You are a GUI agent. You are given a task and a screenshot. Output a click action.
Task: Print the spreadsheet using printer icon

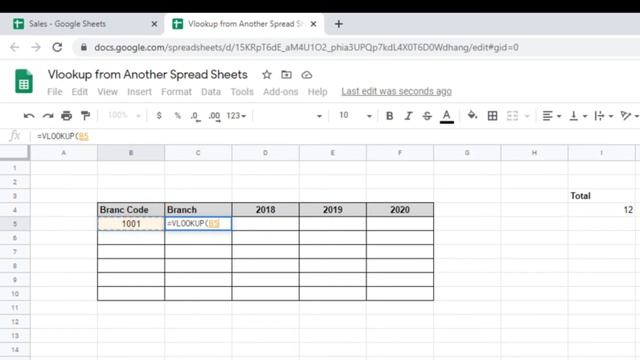[x=67, y=116]
